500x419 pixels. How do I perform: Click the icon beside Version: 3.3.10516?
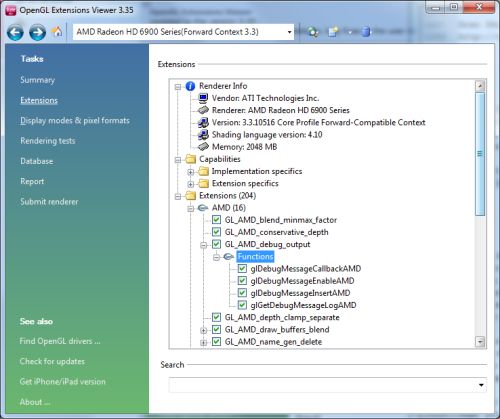point(203,122)
